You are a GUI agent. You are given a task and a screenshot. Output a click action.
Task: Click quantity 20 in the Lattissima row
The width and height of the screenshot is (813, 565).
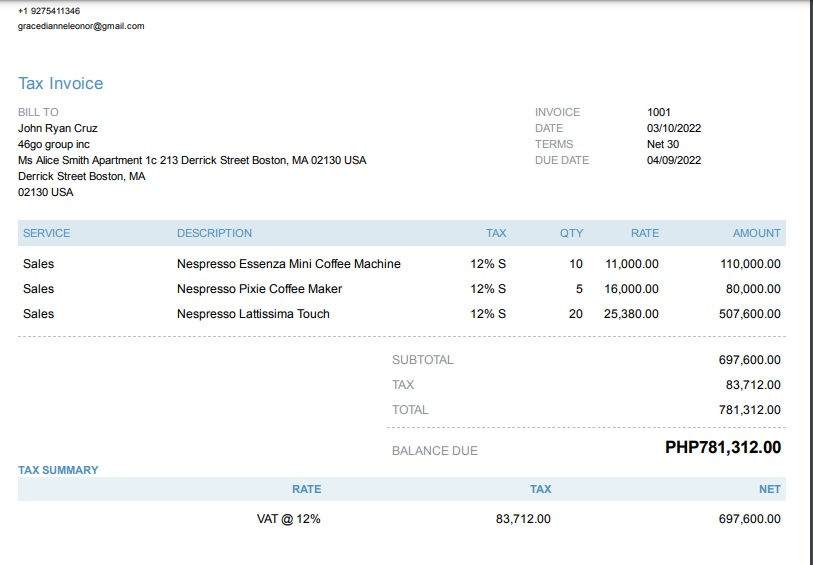[576, 314]
